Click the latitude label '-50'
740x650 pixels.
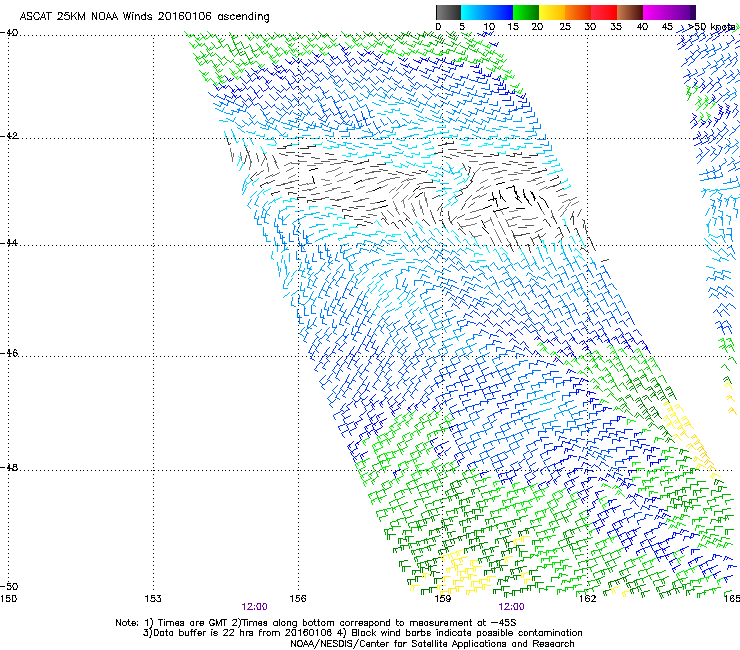(9, 586)
